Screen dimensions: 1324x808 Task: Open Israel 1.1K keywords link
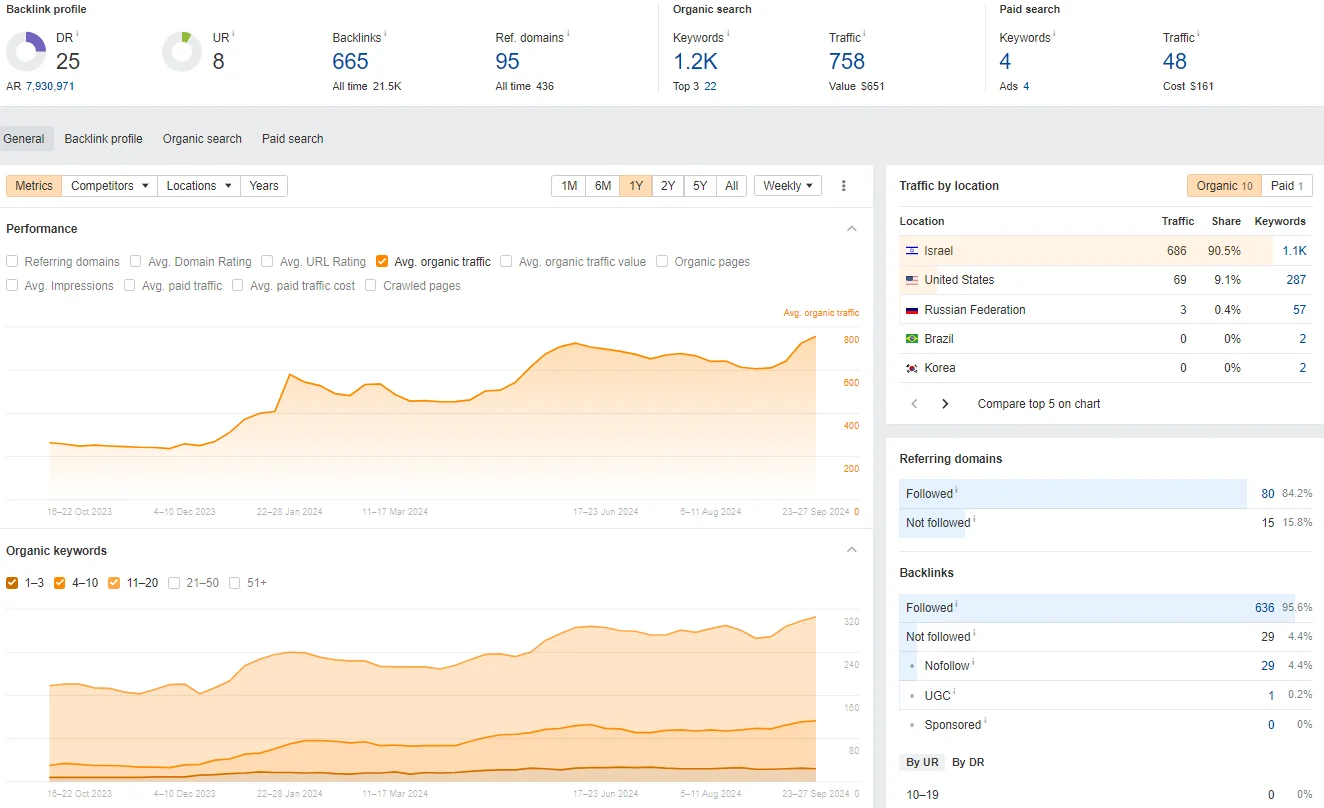click(x=1294, y=251)
